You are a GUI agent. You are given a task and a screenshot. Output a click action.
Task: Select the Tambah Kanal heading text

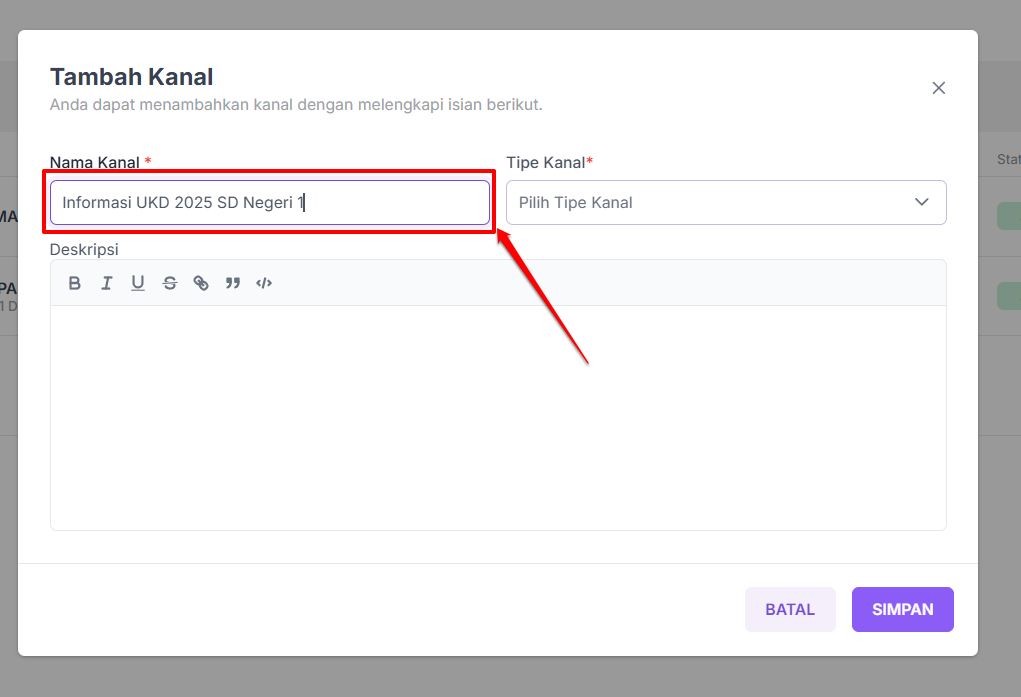(132, 77)
